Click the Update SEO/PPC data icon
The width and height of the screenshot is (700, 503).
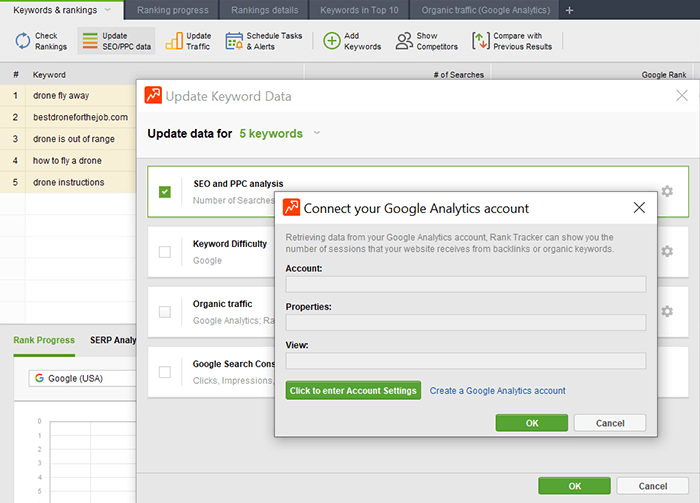[90, 41]
